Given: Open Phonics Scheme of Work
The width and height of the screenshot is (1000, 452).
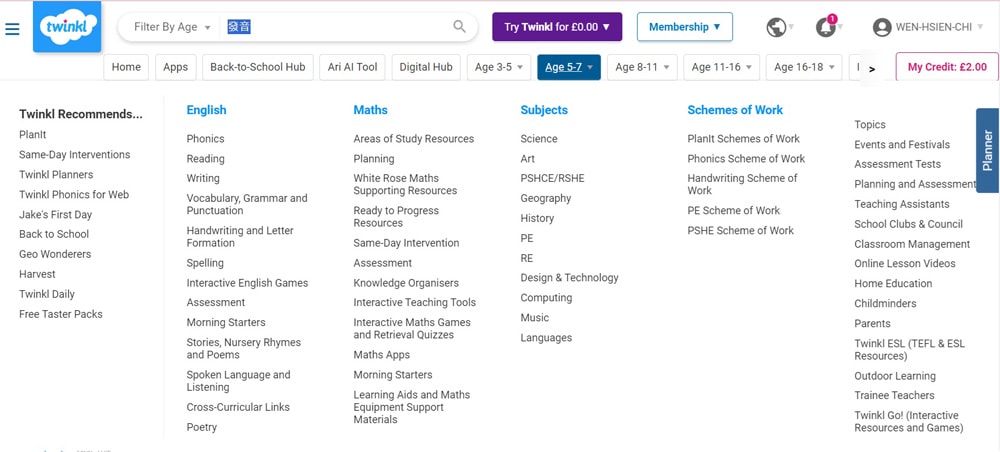Looking at the screenshot, I should [746, 158].
